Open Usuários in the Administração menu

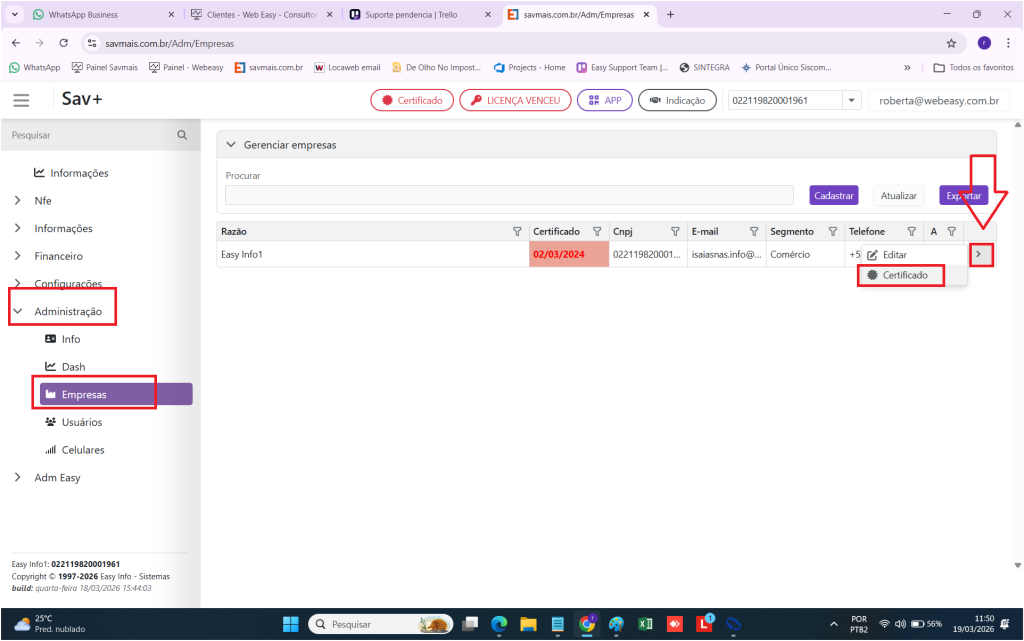click(81, 422)
